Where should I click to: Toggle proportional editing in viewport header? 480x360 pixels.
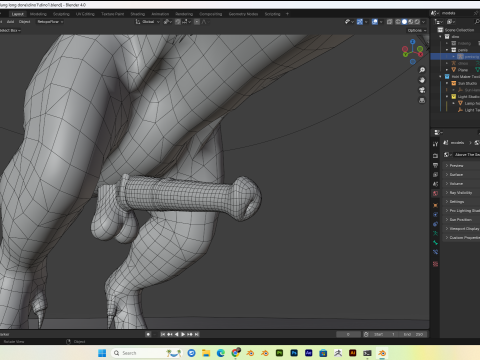pyautogui.click(x=197, y=22)
